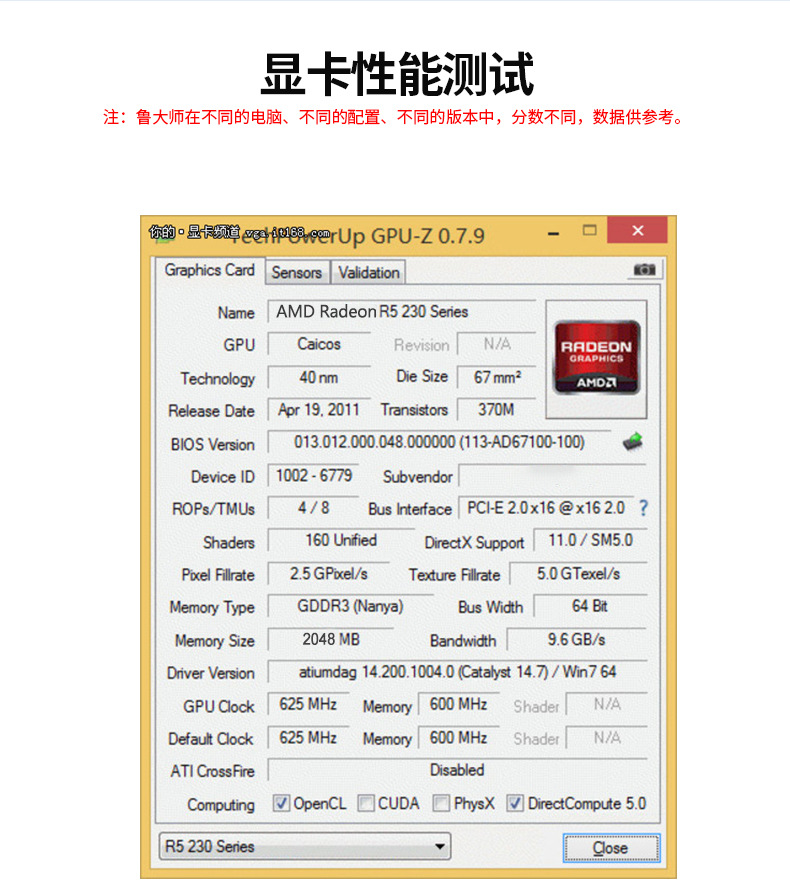Click the Bus Interface question mark
Viewport: 790px width, 895px height.
point(643,508)
